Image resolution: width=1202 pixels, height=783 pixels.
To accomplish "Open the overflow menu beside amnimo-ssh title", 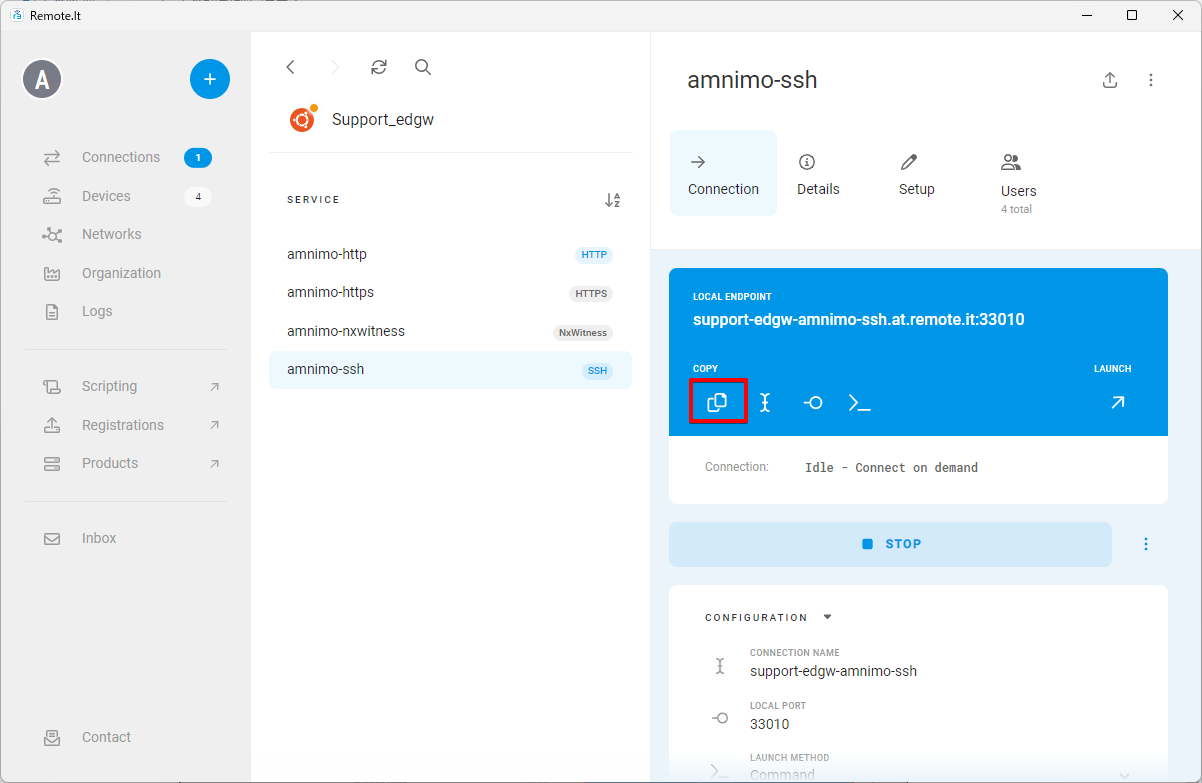I will (x=1151, y=80).
